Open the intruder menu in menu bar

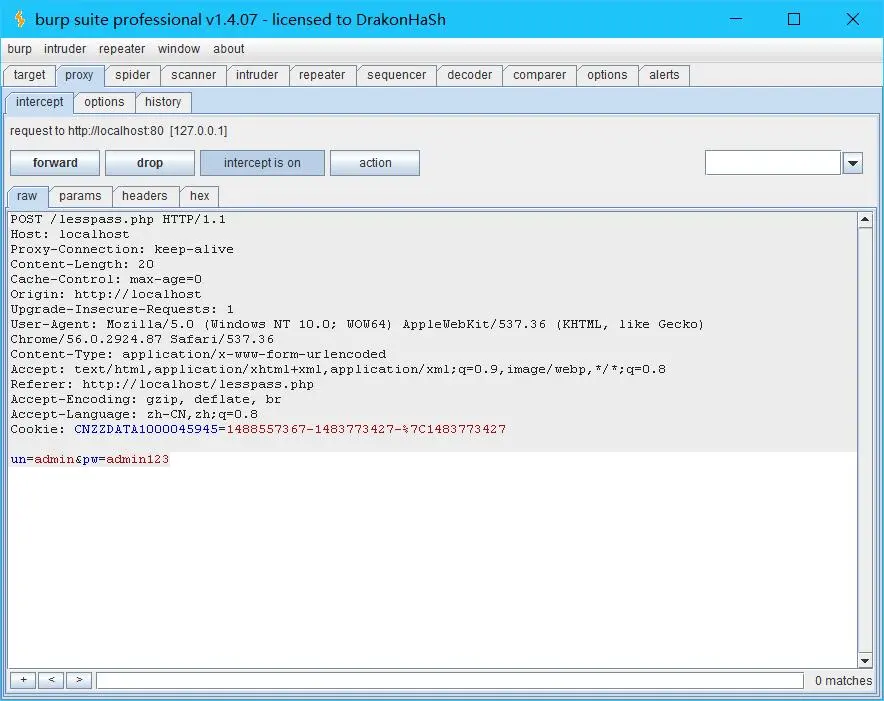(65, 49)
